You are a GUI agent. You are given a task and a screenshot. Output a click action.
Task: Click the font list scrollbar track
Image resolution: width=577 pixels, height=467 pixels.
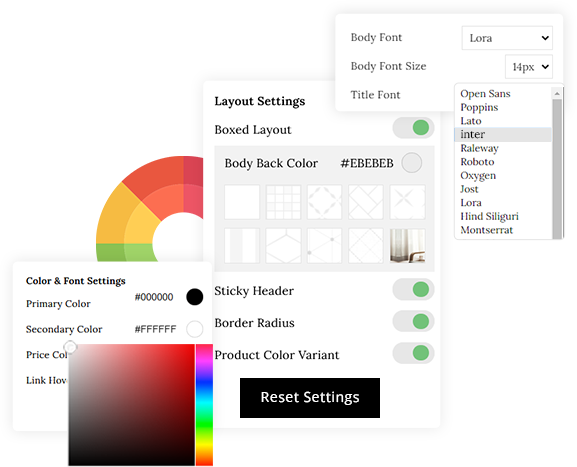pos(557,169)
